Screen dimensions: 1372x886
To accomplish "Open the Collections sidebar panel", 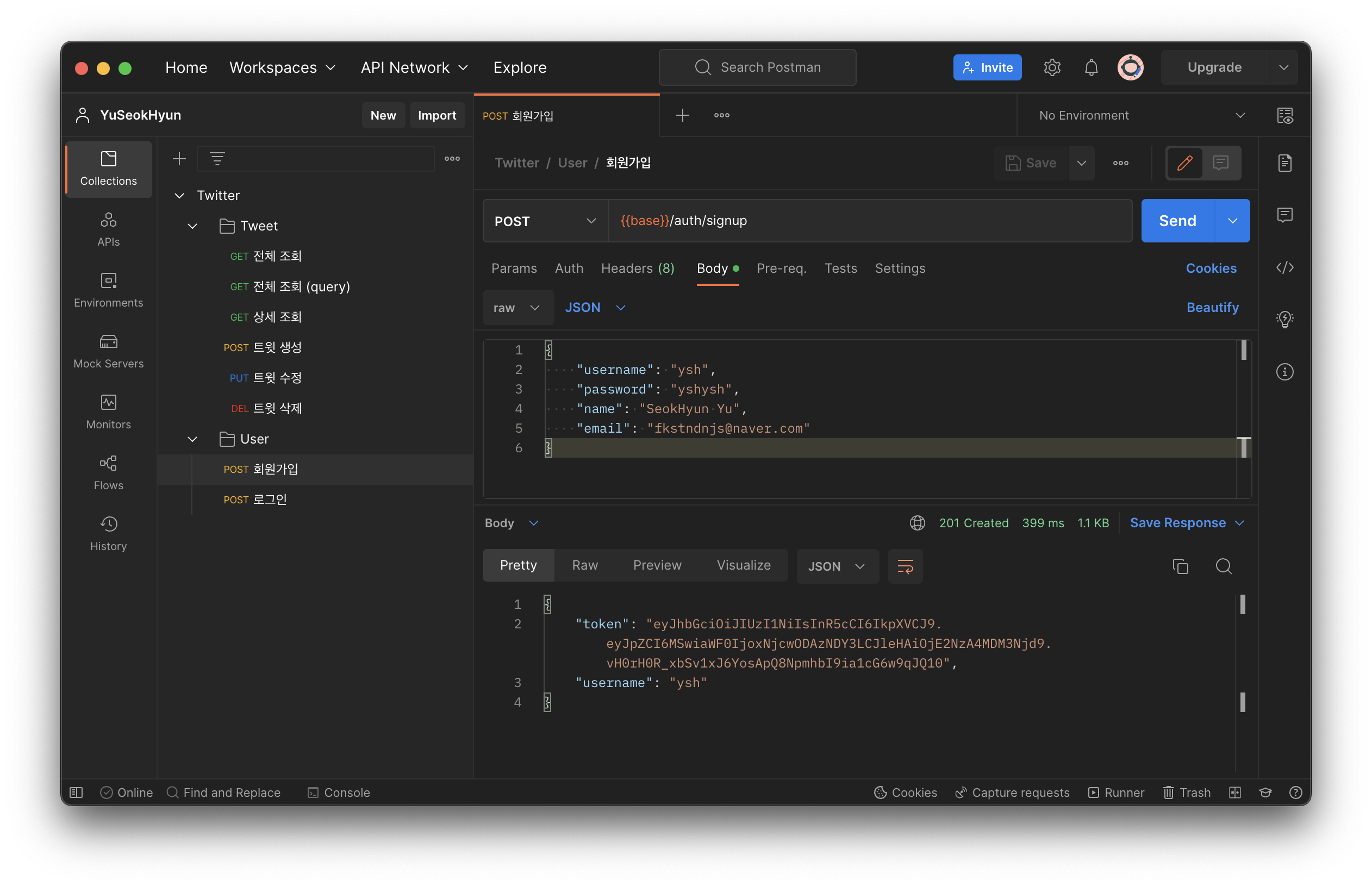I will [x=108, y=169].
